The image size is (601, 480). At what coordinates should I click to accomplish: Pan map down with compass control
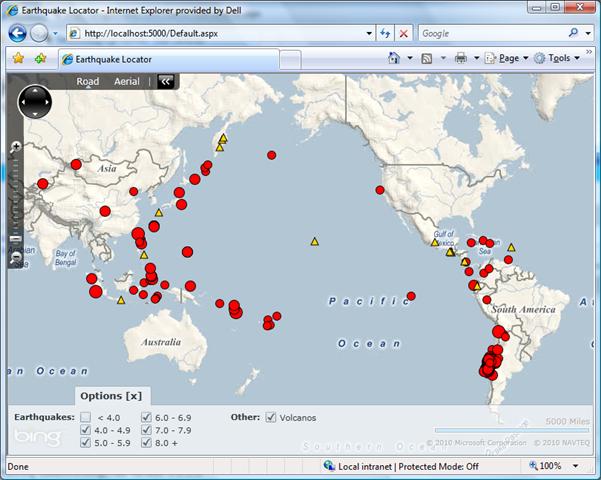click(35, 114)
